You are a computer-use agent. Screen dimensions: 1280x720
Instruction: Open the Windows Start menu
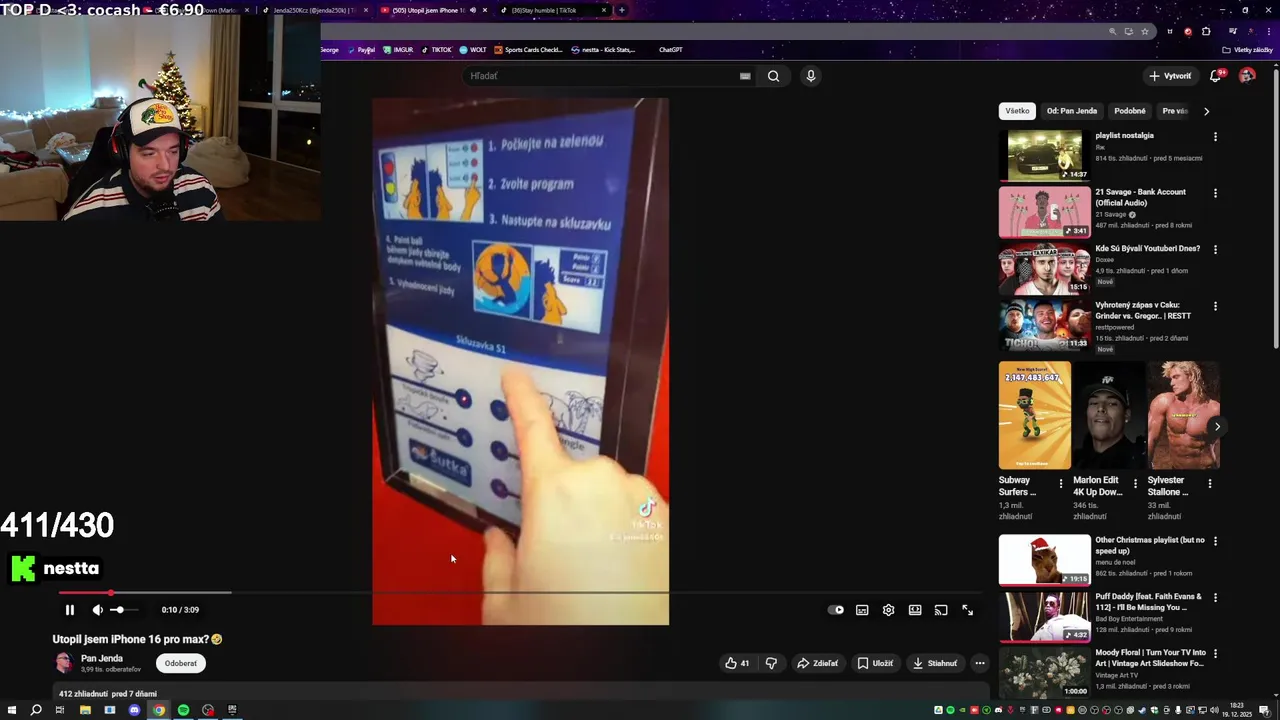coord(11,710)
